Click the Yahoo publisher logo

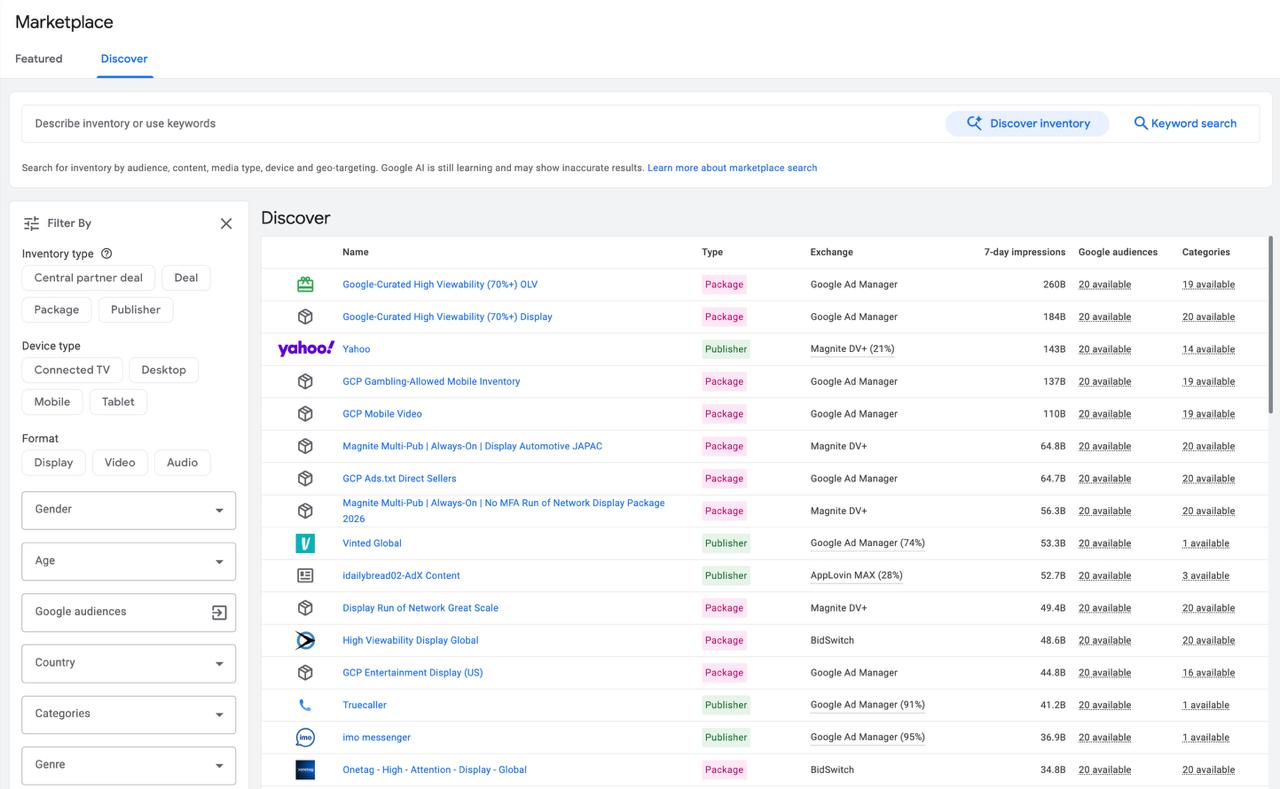click(x=306, y=349)
